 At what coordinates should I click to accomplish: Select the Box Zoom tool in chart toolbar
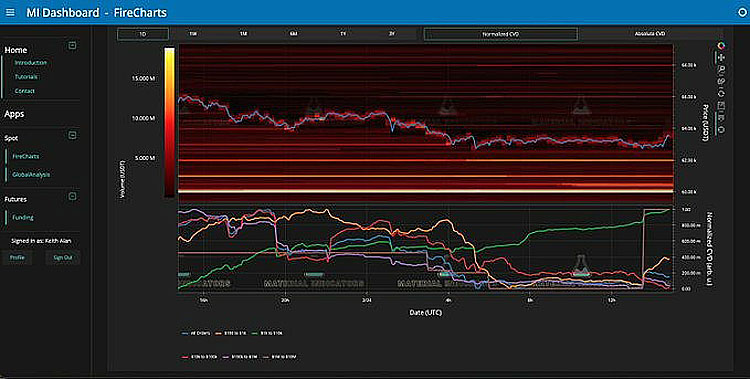[x=721, y=69]
